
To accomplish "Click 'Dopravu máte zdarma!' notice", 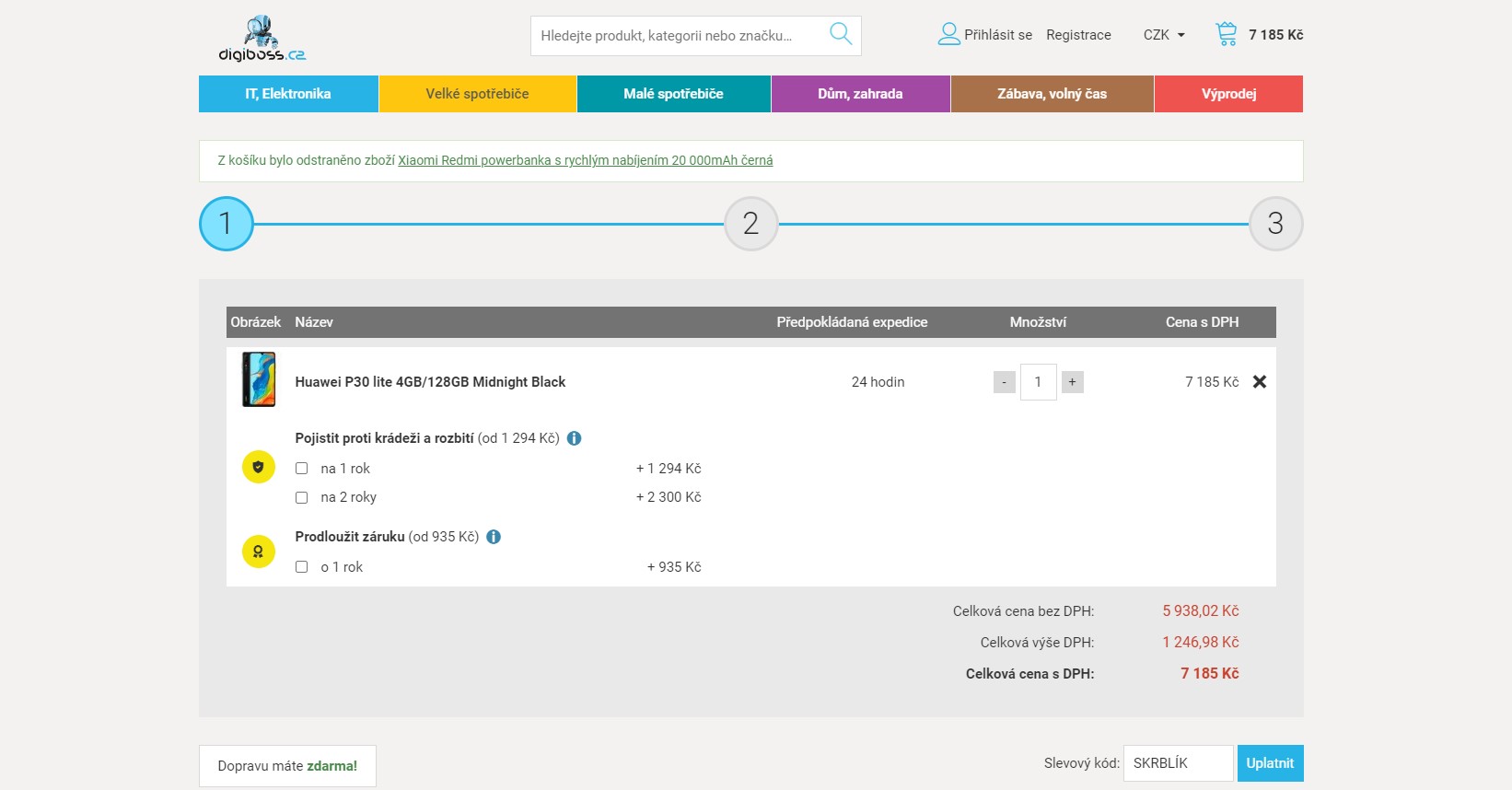I will (x=287, y=766).
